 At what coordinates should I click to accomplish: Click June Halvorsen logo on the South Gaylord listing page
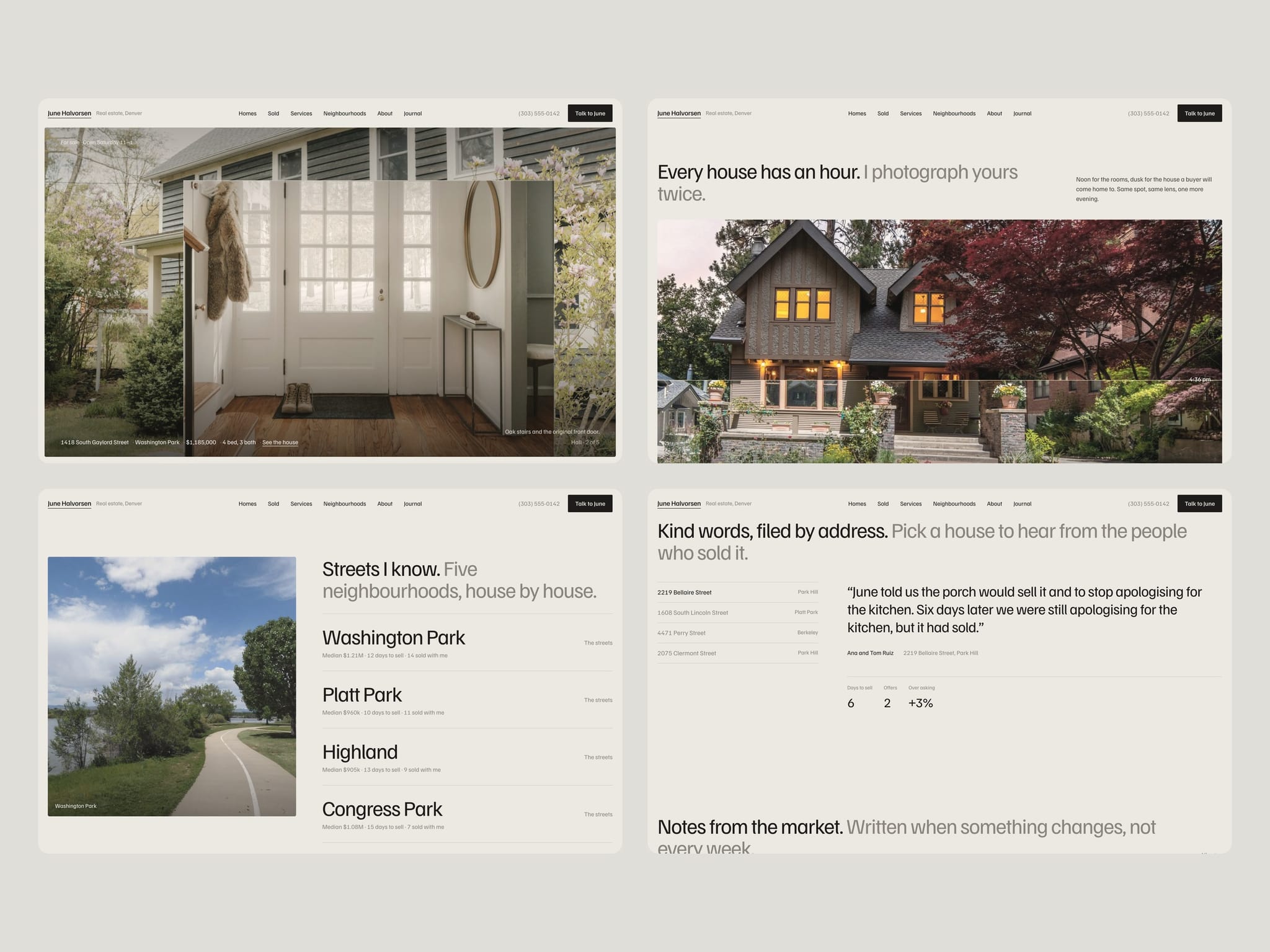click(x=69, y=113)
